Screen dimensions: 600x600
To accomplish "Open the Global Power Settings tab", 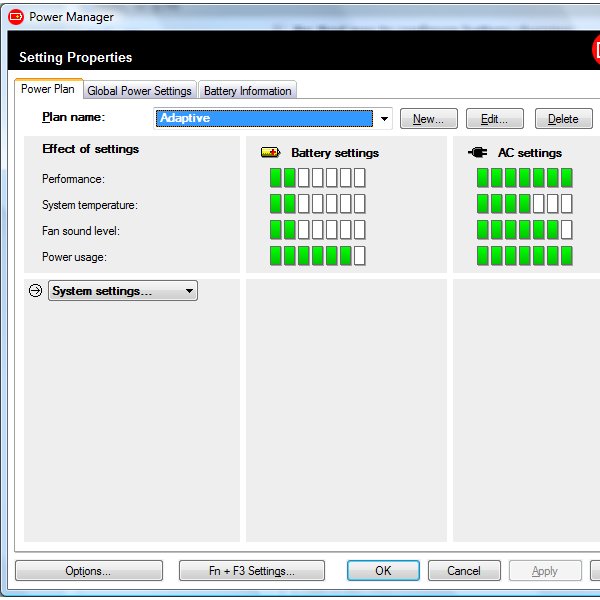I will point(140,91).
